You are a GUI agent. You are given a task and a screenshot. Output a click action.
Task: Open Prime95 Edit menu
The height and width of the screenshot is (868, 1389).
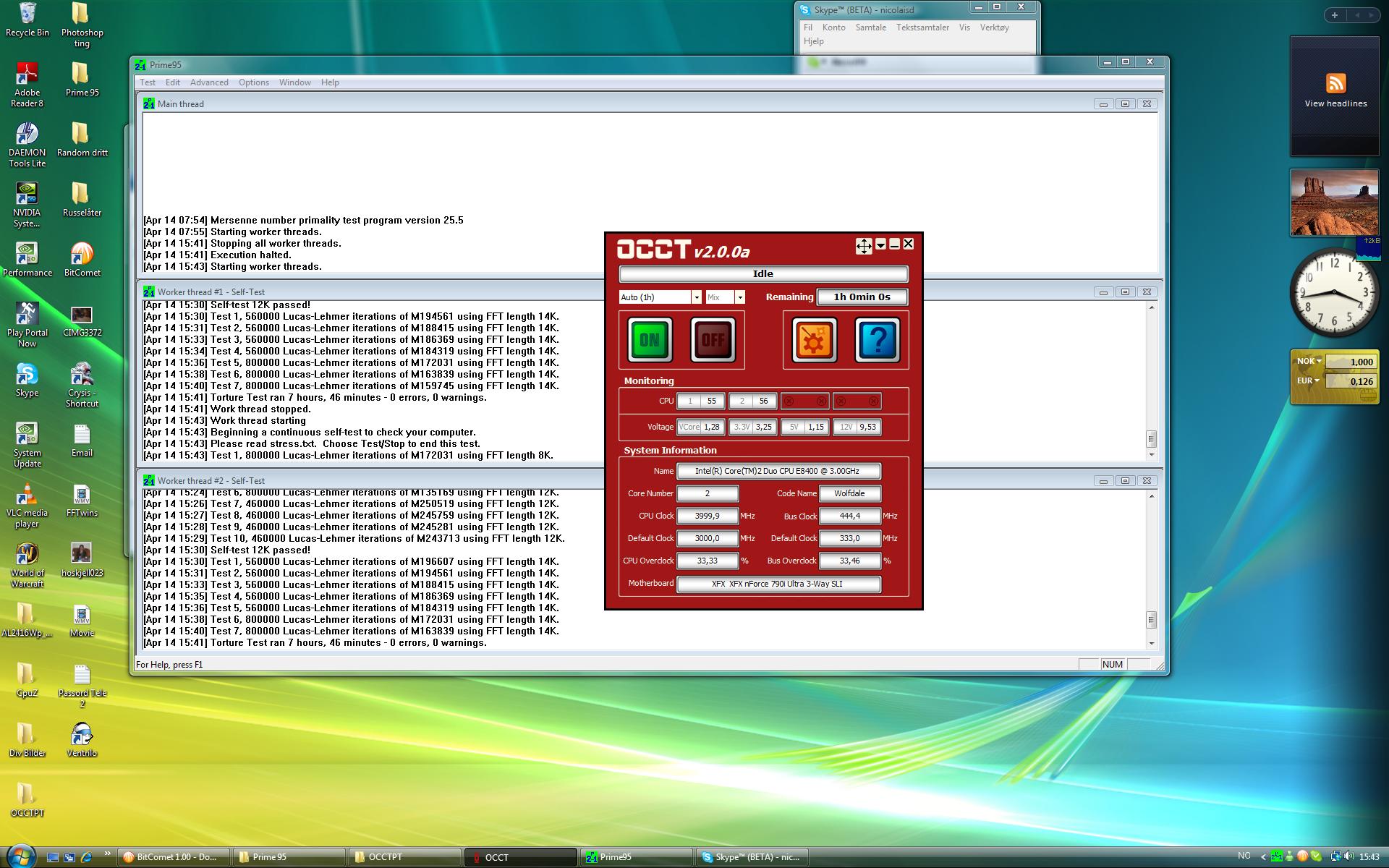click(173, 82)
